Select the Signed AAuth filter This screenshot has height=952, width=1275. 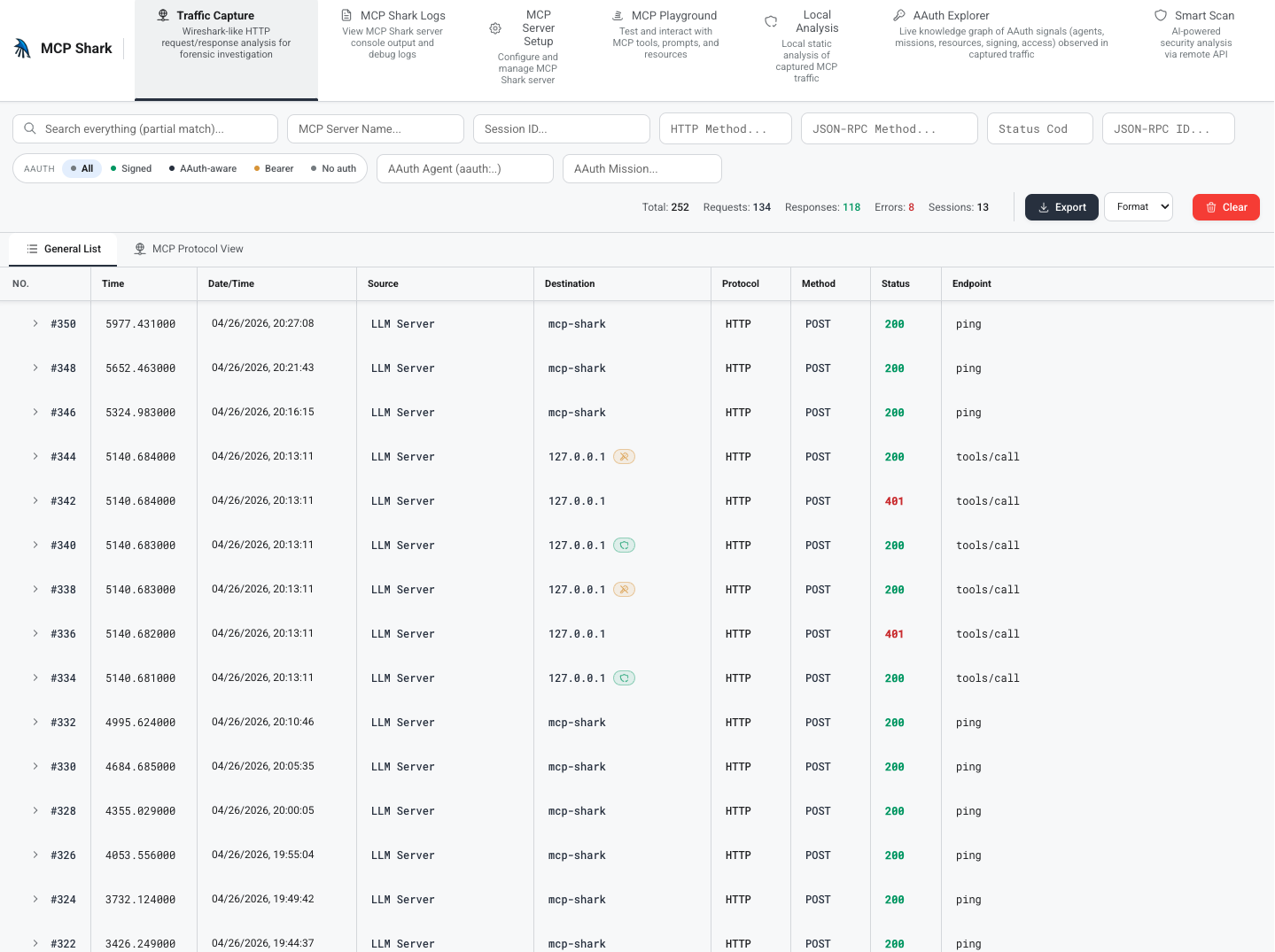click(x=131, y=168)
